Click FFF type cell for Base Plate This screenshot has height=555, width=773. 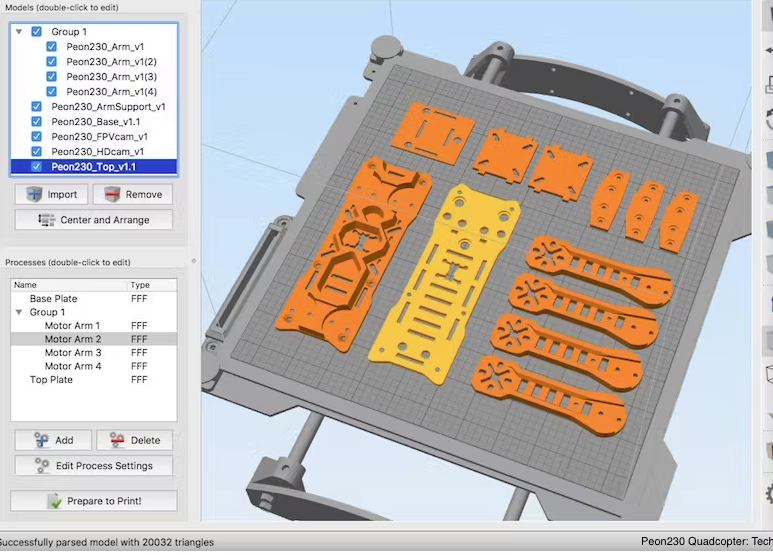pyautogui.click(x=139, y=299)
